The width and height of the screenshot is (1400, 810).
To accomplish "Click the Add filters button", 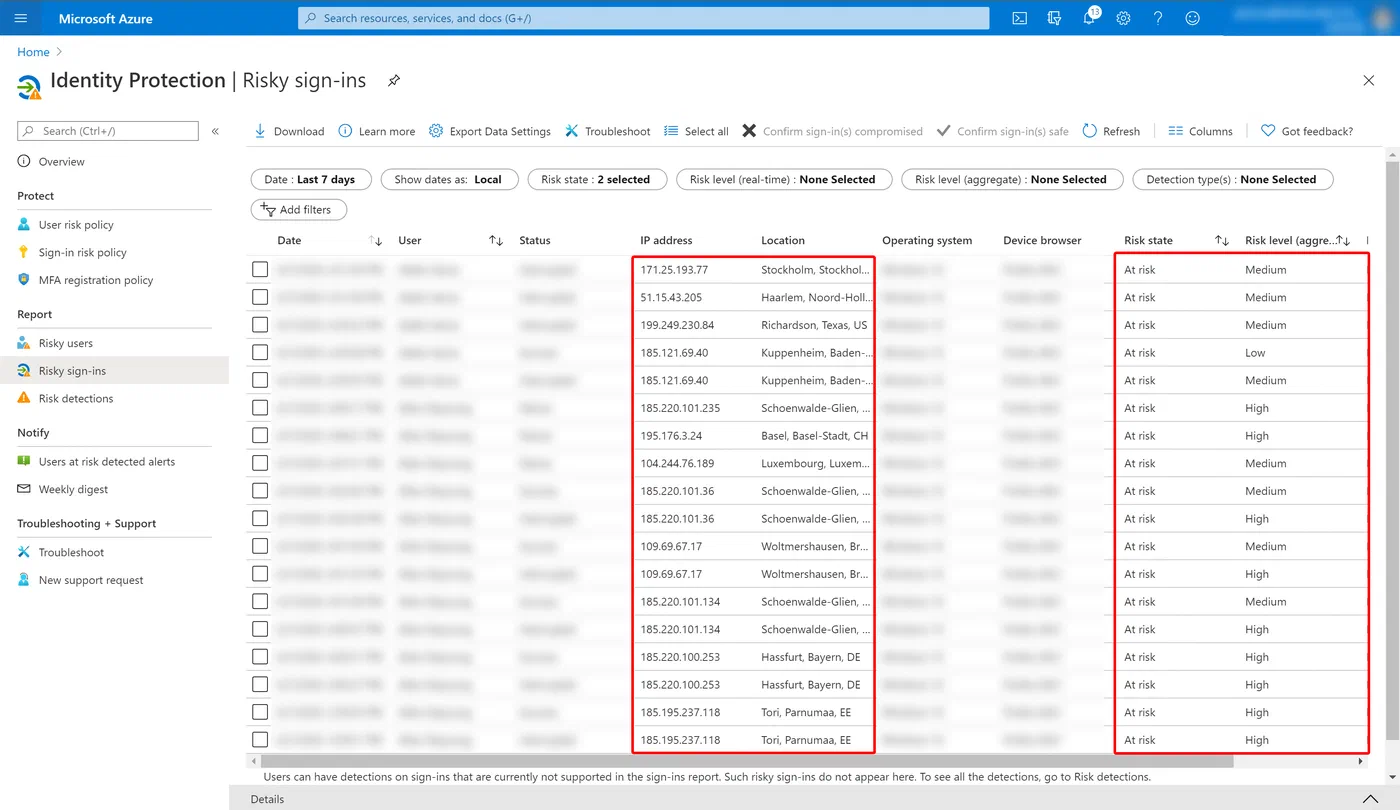I will click(298, 210).
